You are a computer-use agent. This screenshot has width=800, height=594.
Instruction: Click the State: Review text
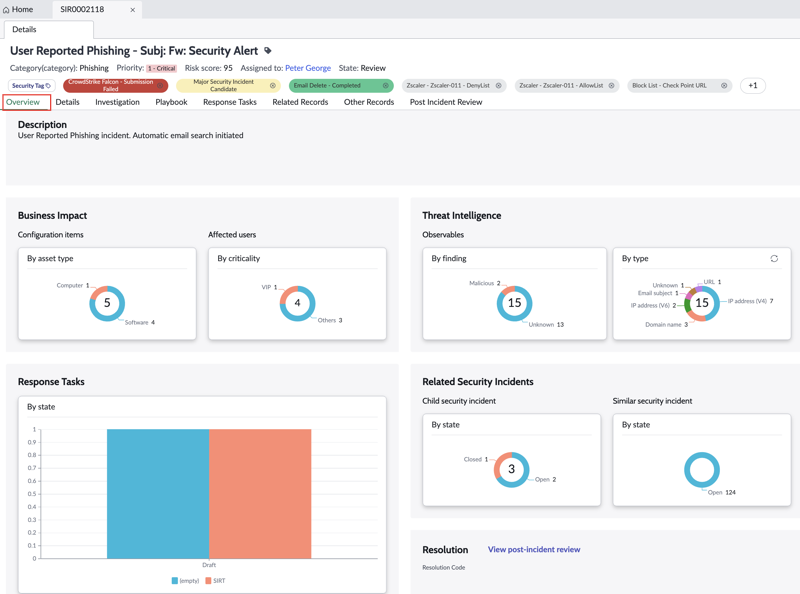tap(362, 68)
